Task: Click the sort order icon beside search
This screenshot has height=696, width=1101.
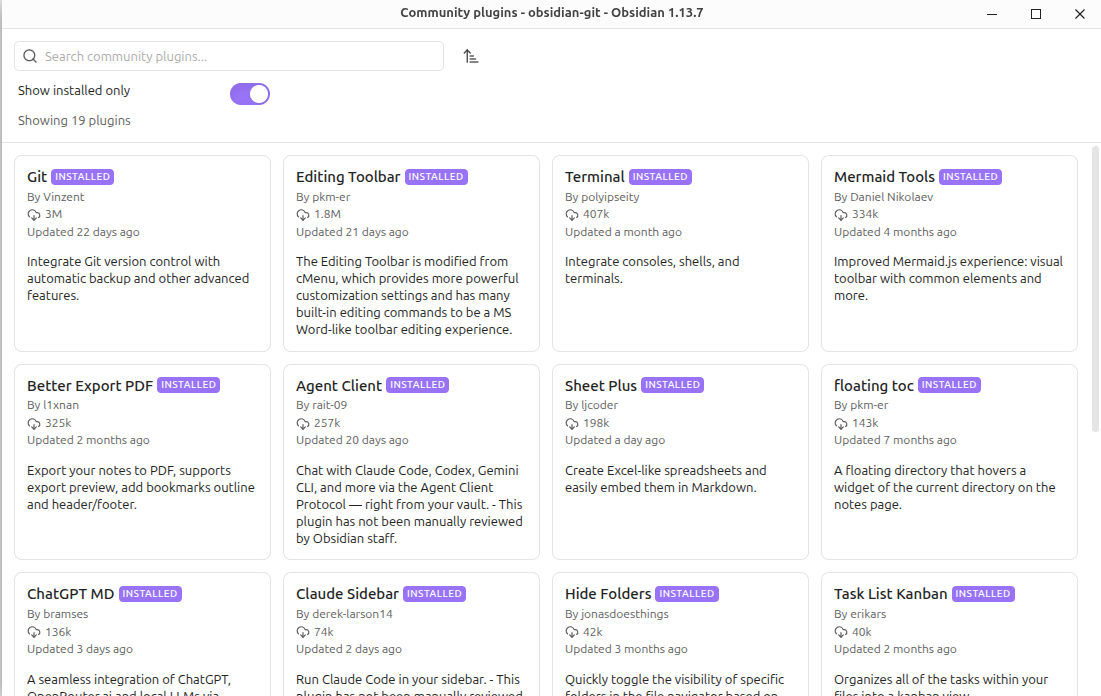Action: 470,56
